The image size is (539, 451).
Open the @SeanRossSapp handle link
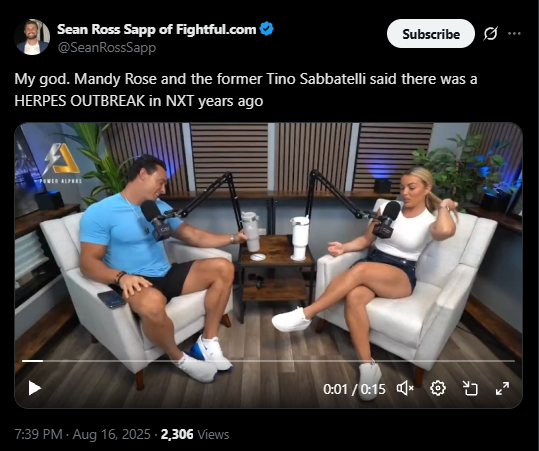107,47
